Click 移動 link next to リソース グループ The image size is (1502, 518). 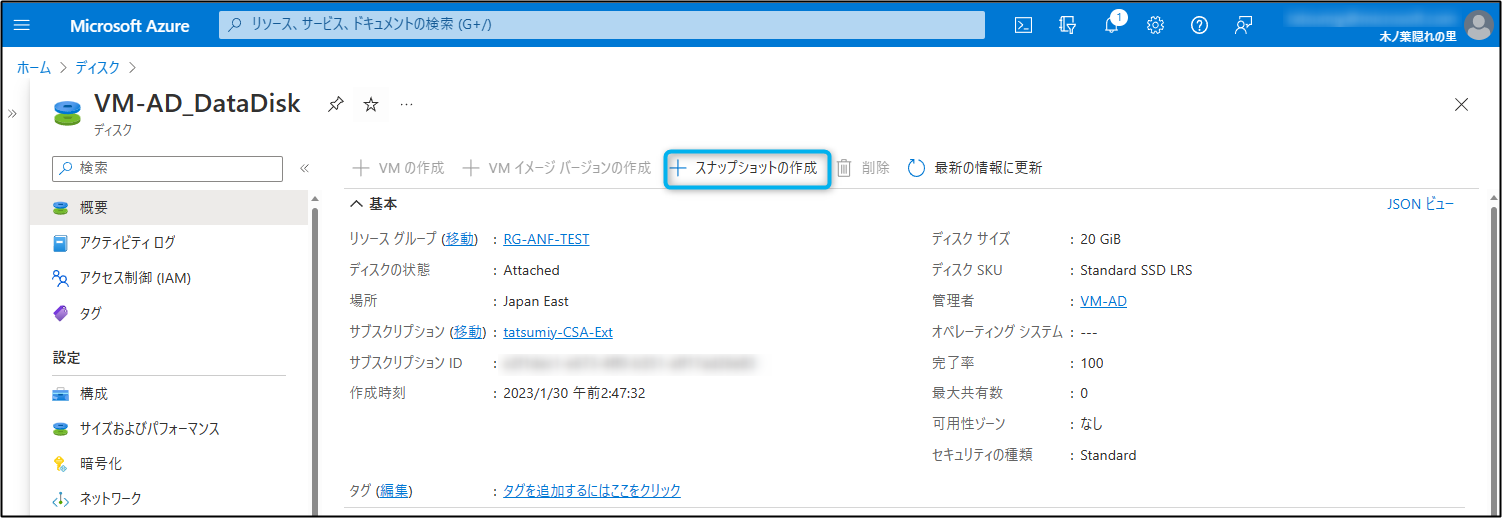point(460,240)
